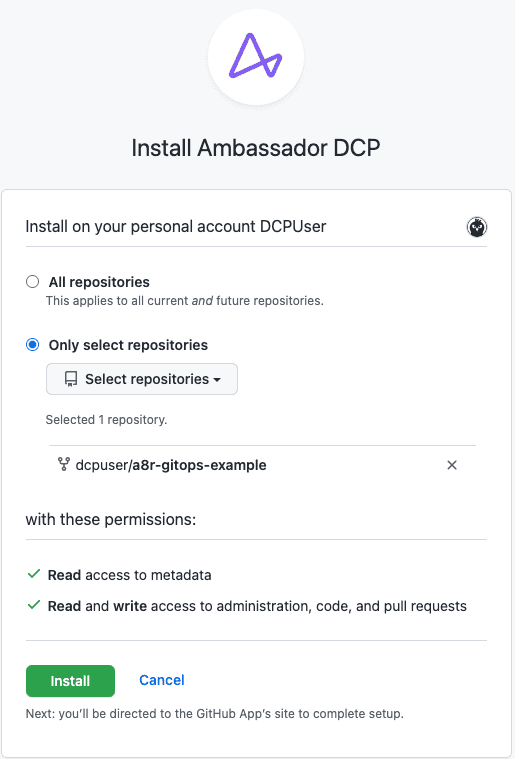Select the All repositories radio button

coord(32,282)
